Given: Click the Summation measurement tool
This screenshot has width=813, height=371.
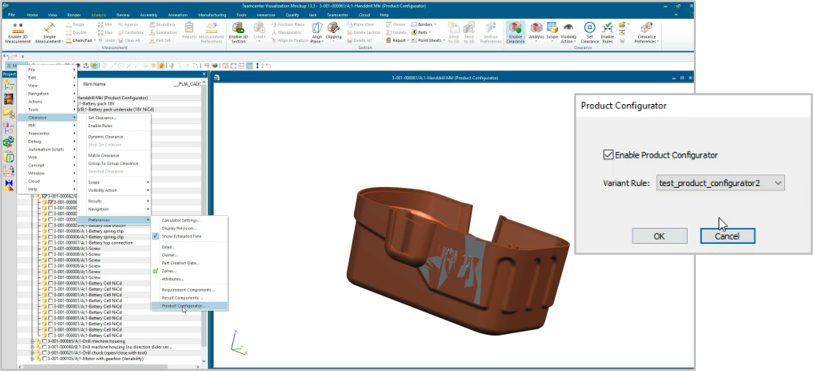Looking at the screenshot, I should point(163,32).
